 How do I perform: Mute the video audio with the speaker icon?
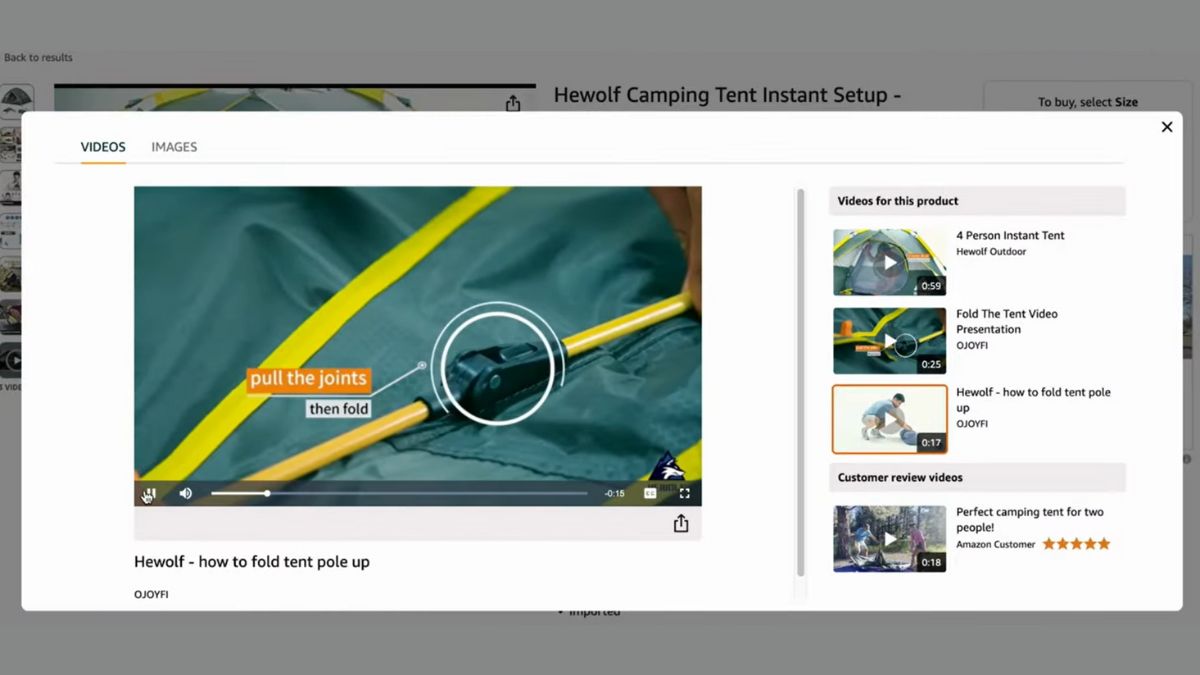[186, 492]
